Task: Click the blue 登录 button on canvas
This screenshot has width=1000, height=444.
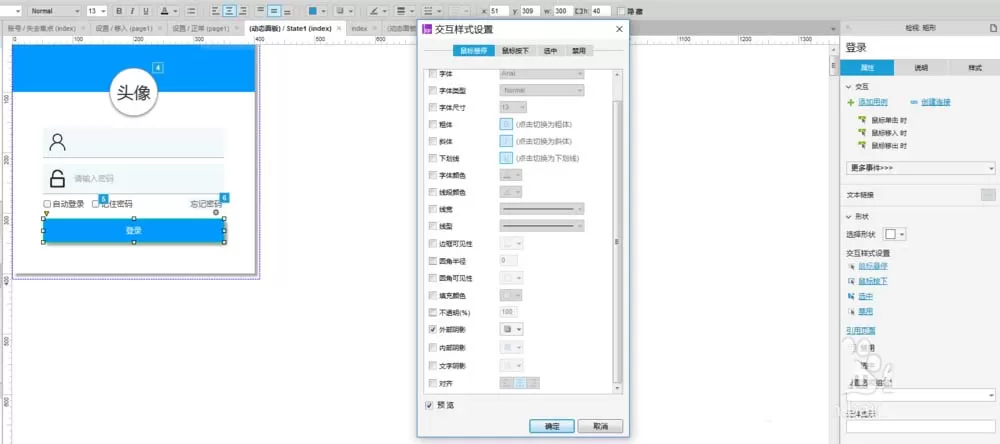Action: click(134, 230)
